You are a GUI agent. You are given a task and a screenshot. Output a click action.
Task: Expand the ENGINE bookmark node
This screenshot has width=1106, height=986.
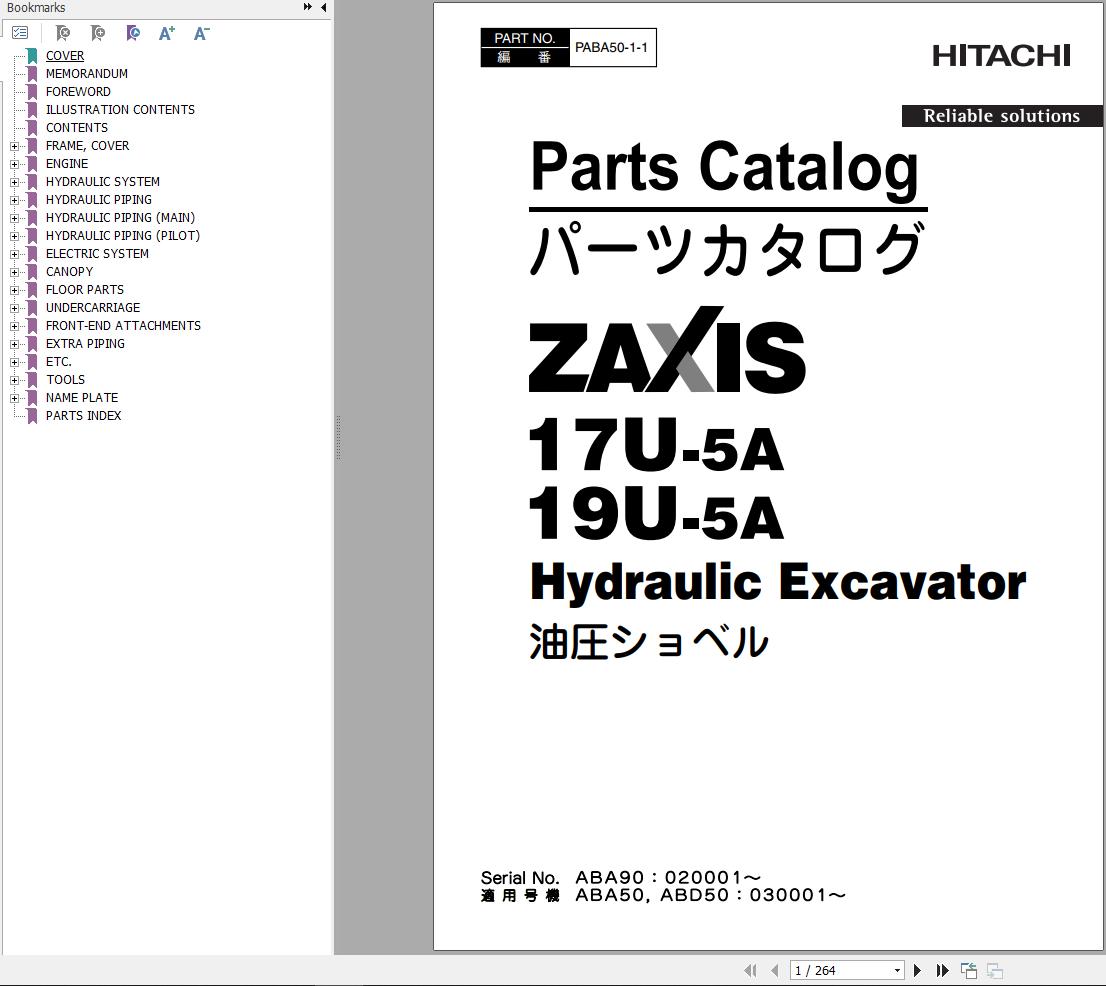14,164
